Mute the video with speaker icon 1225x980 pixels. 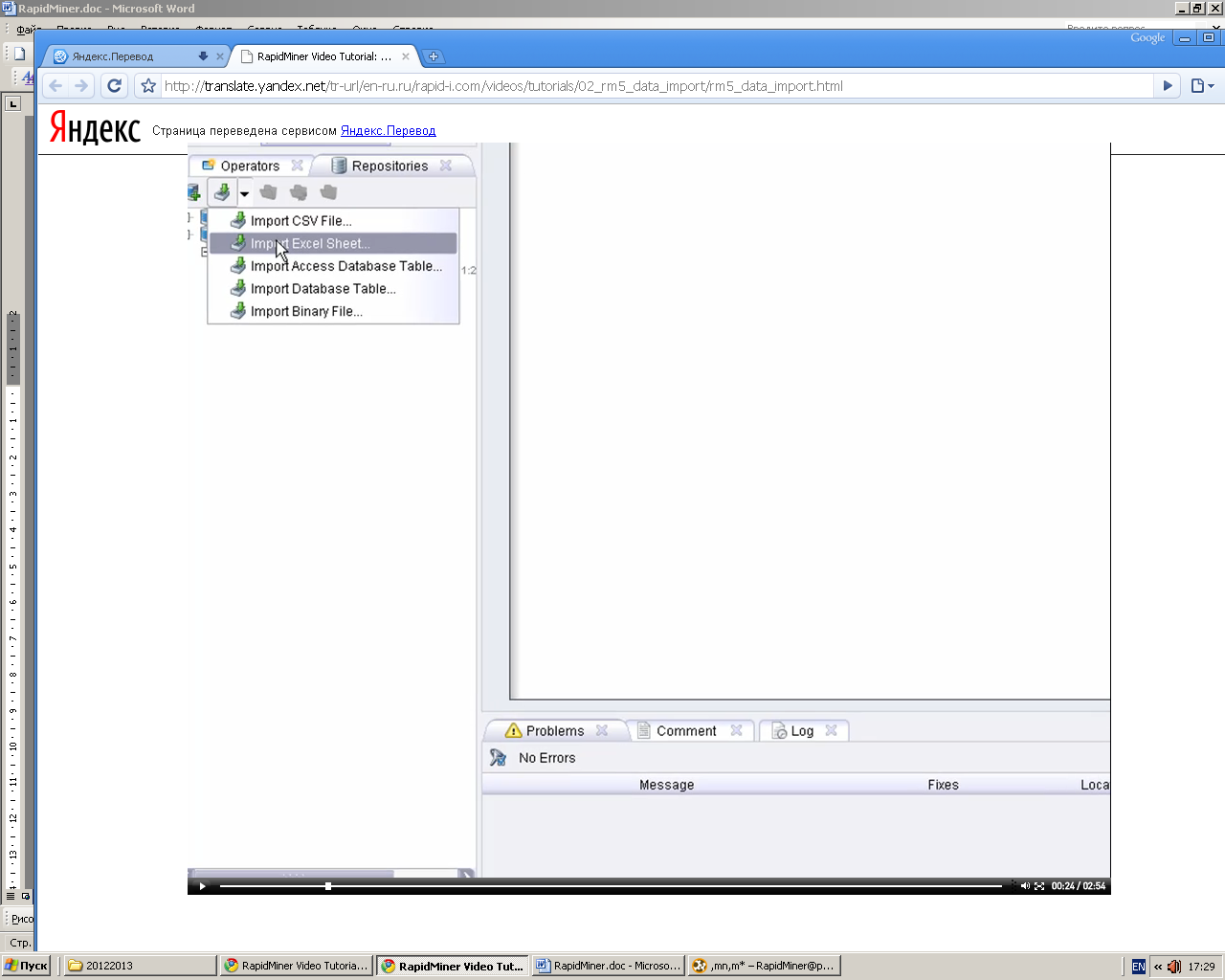(1025, 886)
